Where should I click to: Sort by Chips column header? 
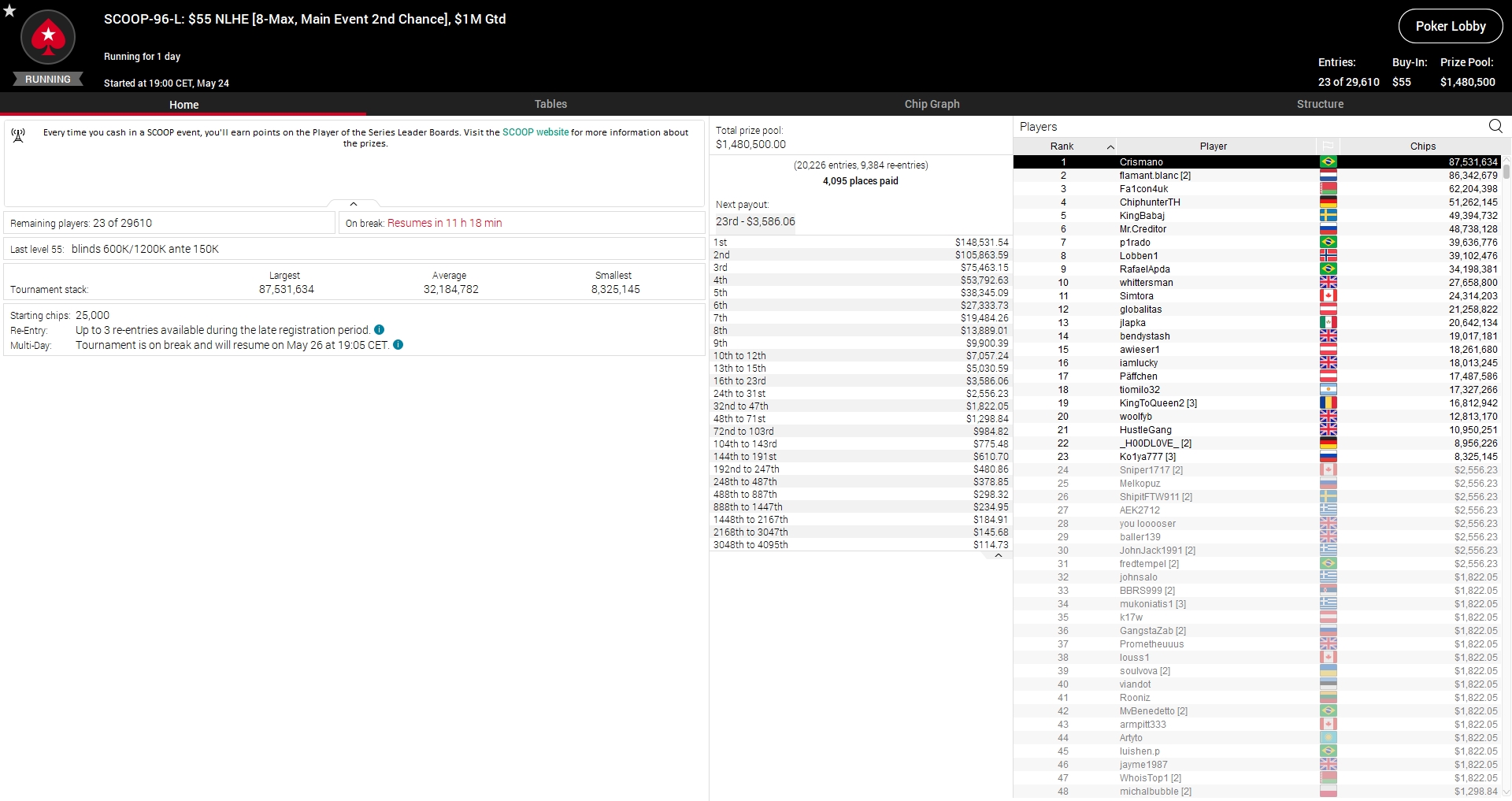1422,146
